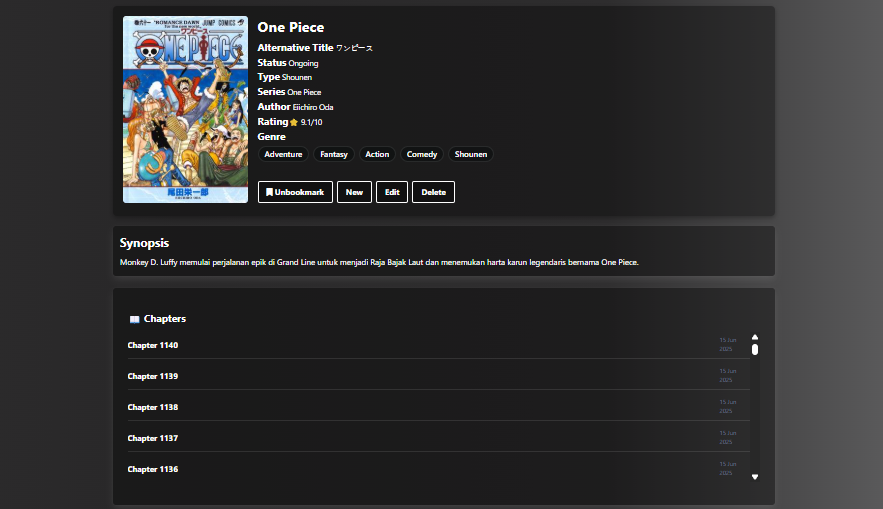Screen dimensions: 883x509
Task: Select the Fantasy genre tag
Action: [334, 154]
